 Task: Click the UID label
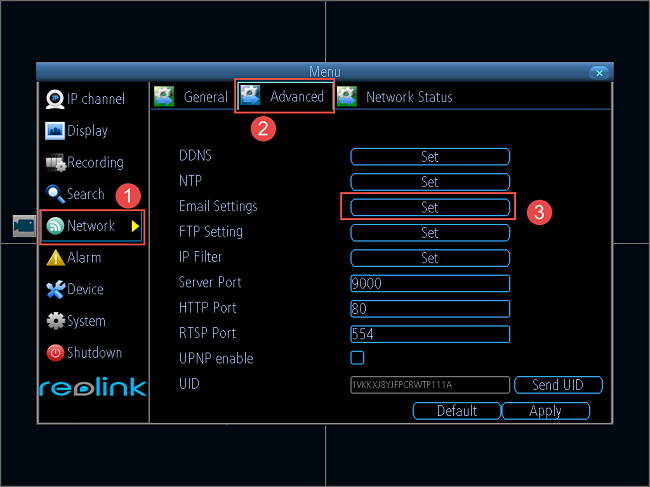(x=189, y=384)
